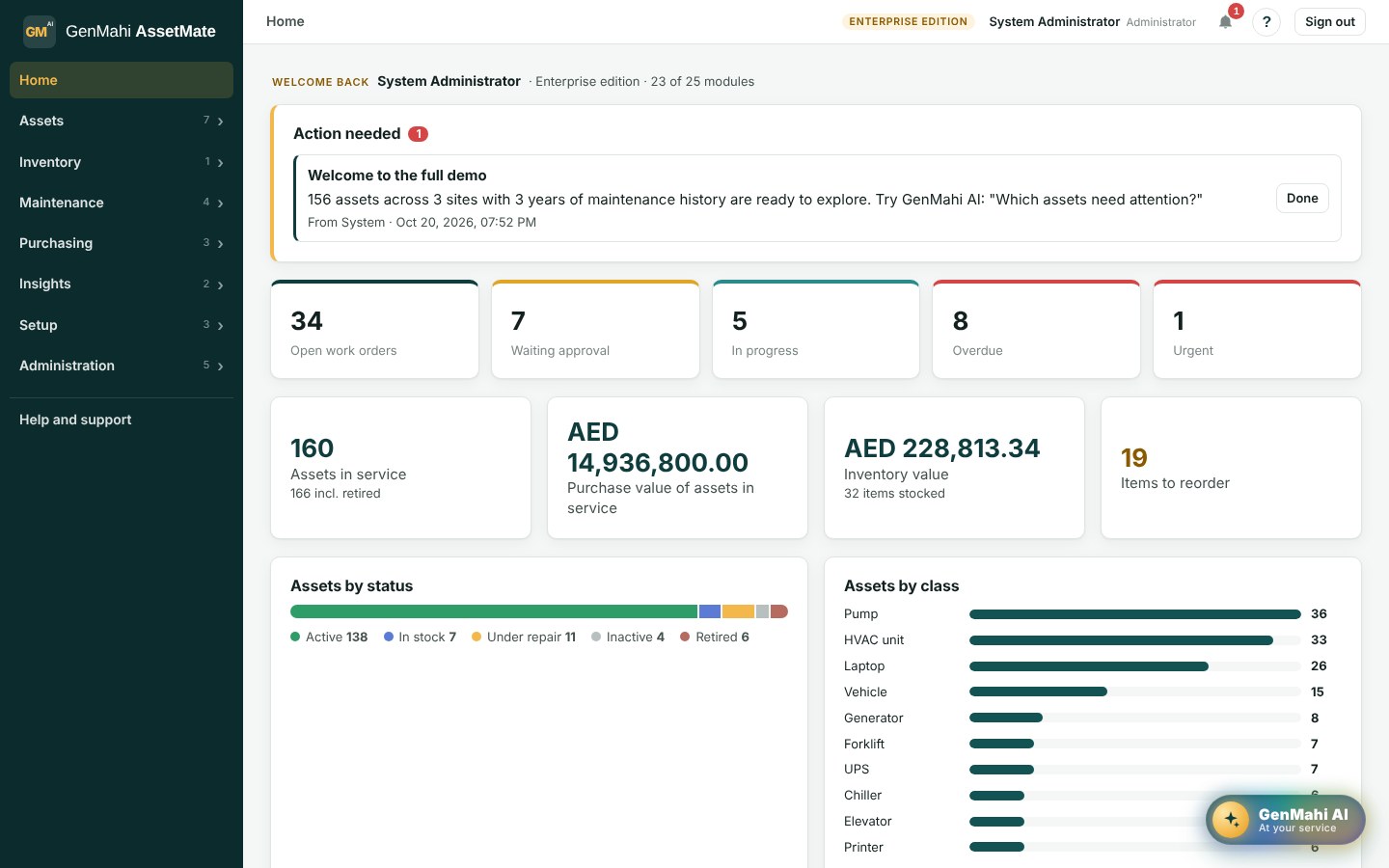Expand the Insights sidebar chevron
This screenshot has height=868, width=1389.
point(221,285)
